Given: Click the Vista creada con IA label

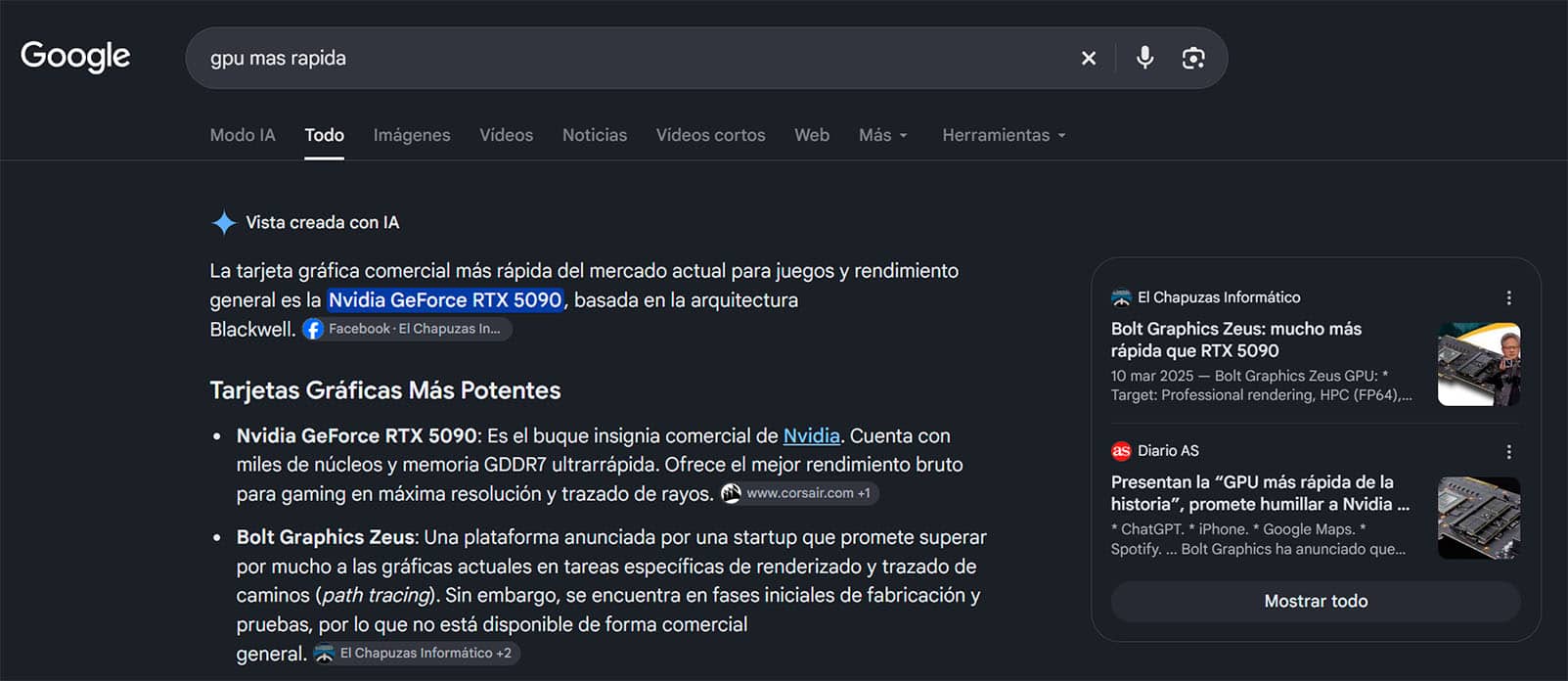Looking at the screenshot, I should 323,223.
